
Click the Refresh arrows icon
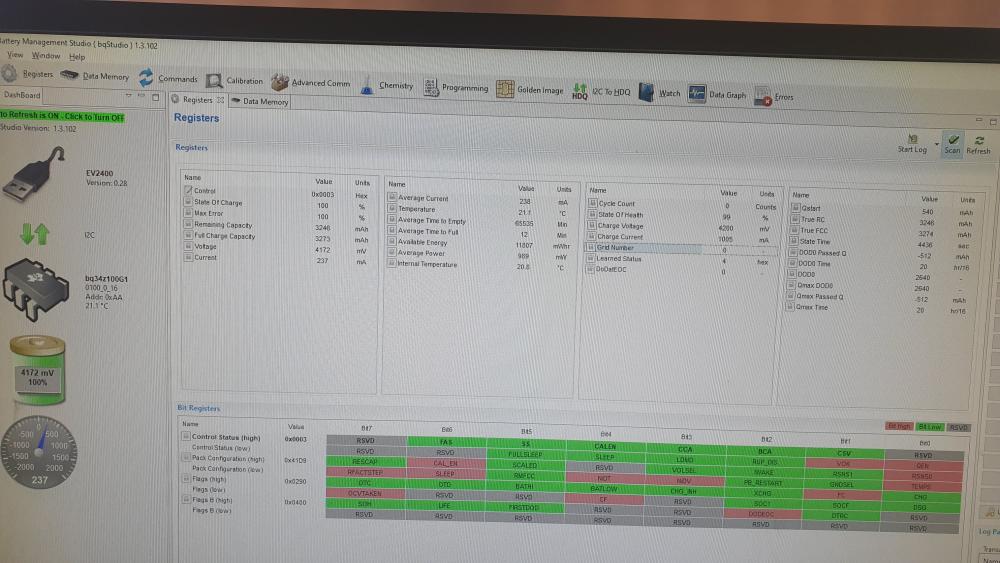click(x=979, y=140)
